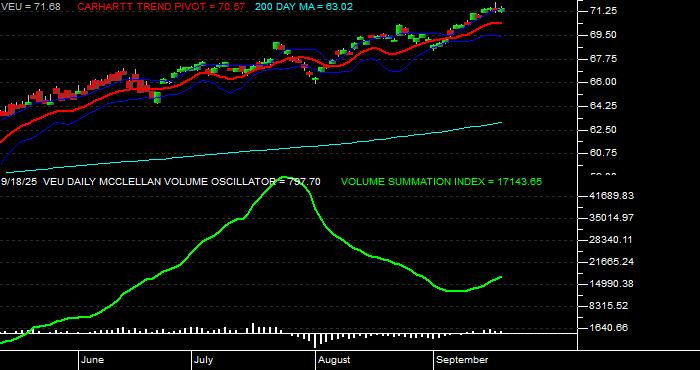Select the CARHARTT TREND PIVOT = 70.57 label
700x370 pixels.
pos(161,7)
